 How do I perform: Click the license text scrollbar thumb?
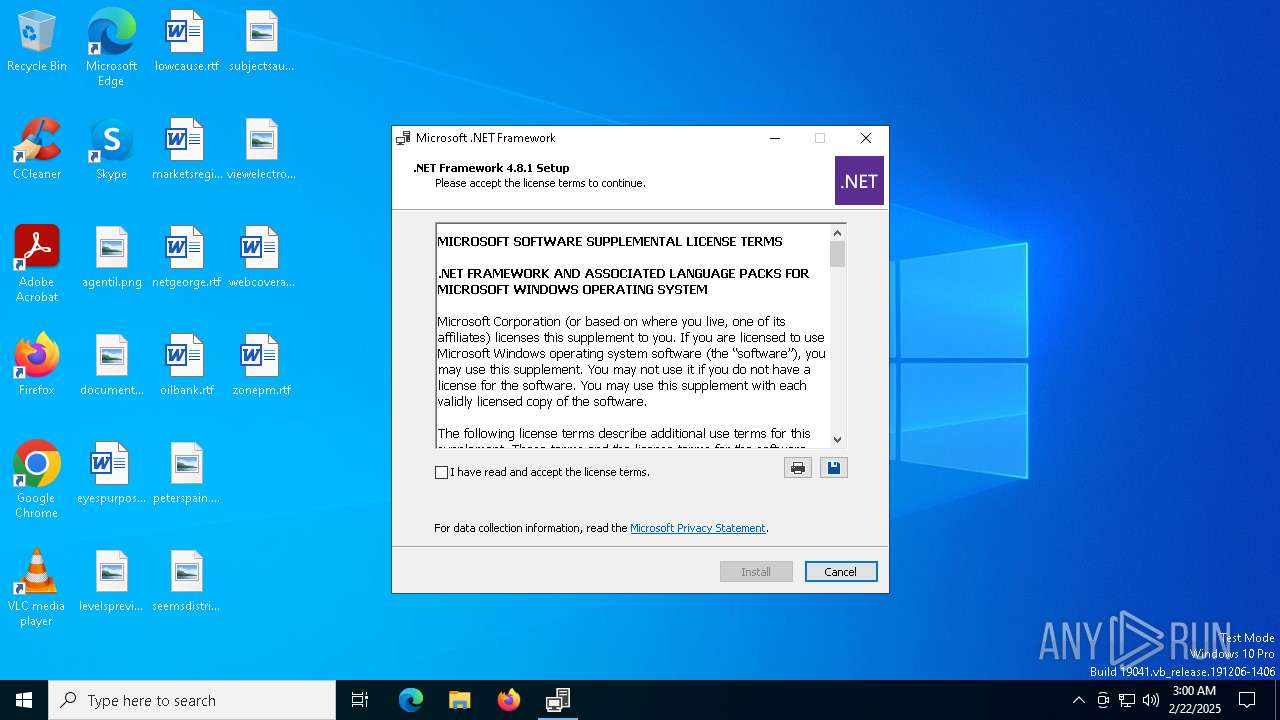[838, 254]
